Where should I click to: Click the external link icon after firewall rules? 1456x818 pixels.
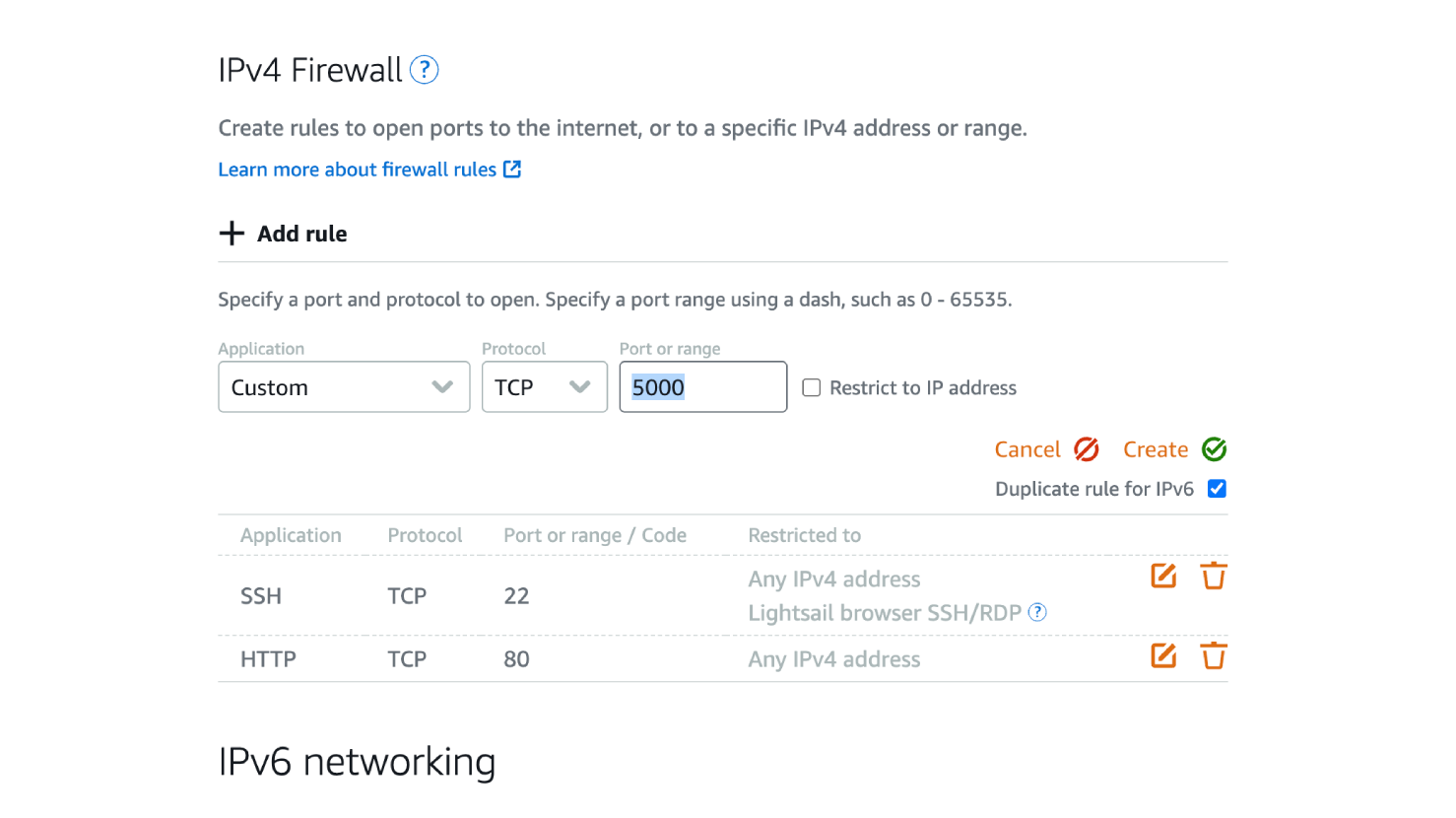point(512,170)
